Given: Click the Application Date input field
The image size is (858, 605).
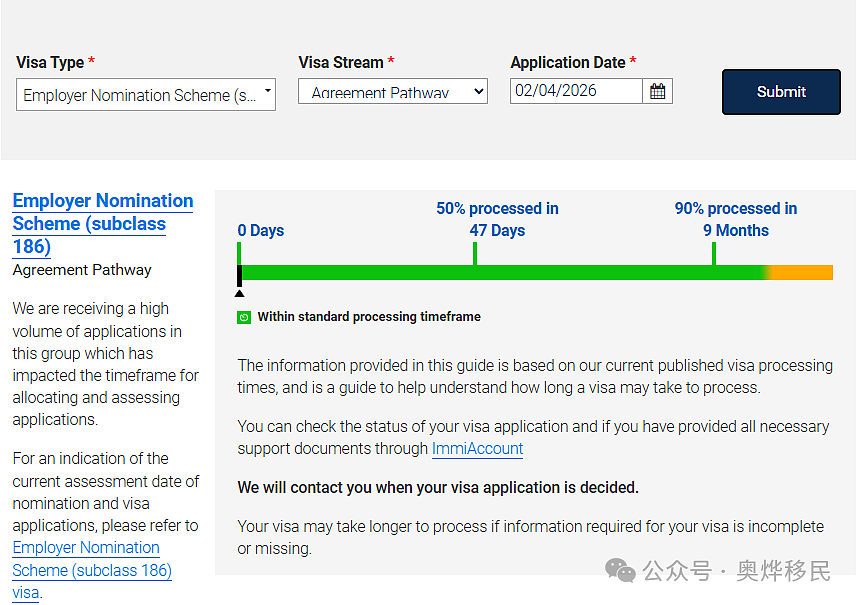Looking at the screenshot, I should tap(576, 91).
